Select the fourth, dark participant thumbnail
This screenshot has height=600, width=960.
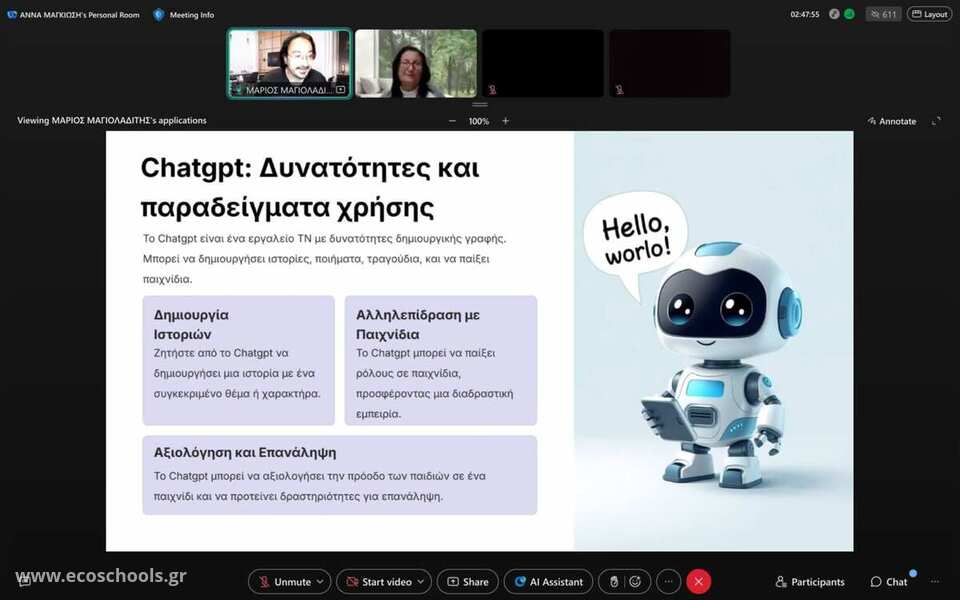click(x=670, y=63)
